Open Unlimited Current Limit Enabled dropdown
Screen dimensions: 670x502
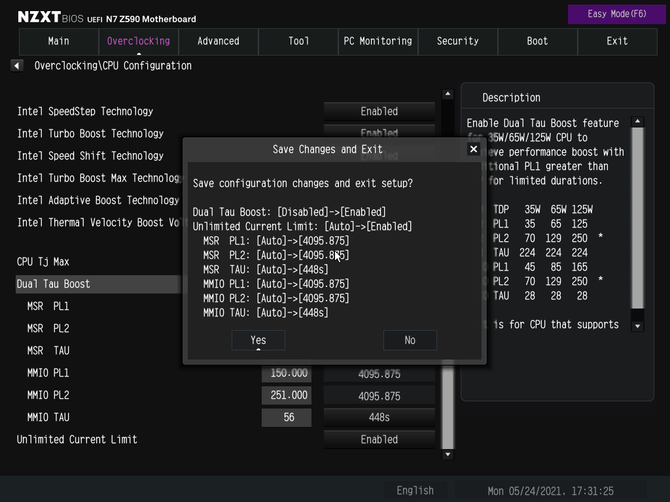379,440
